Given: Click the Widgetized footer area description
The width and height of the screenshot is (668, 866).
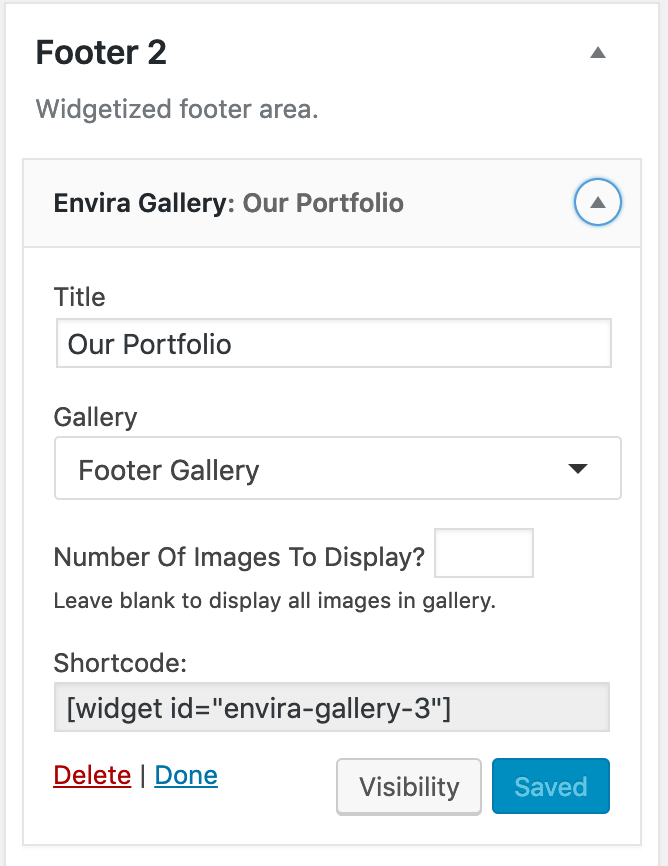Looking at the screenshot, I should pyautogui.click(x=177, y=108).
